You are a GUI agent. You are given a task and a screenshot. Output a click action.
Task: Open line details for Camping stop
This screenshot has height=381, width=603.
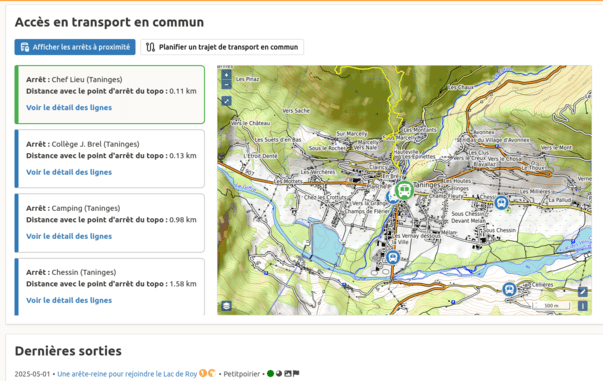tap(69, 236)
